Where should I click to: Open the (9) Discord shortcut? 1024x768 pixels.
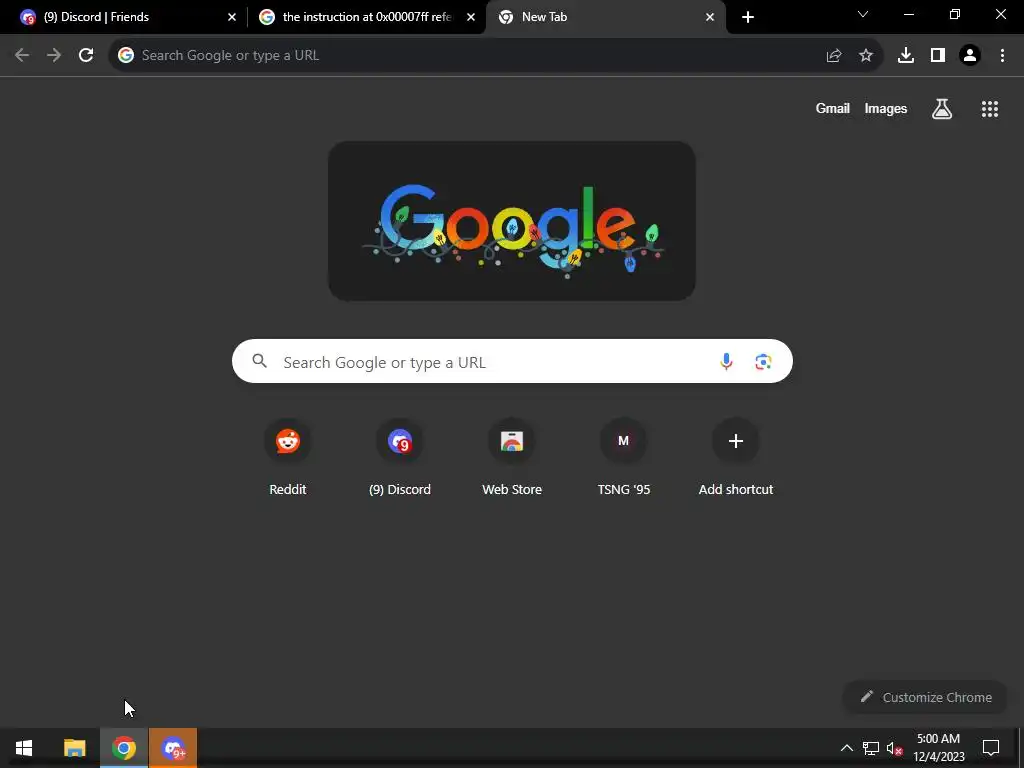pos(400,458)
